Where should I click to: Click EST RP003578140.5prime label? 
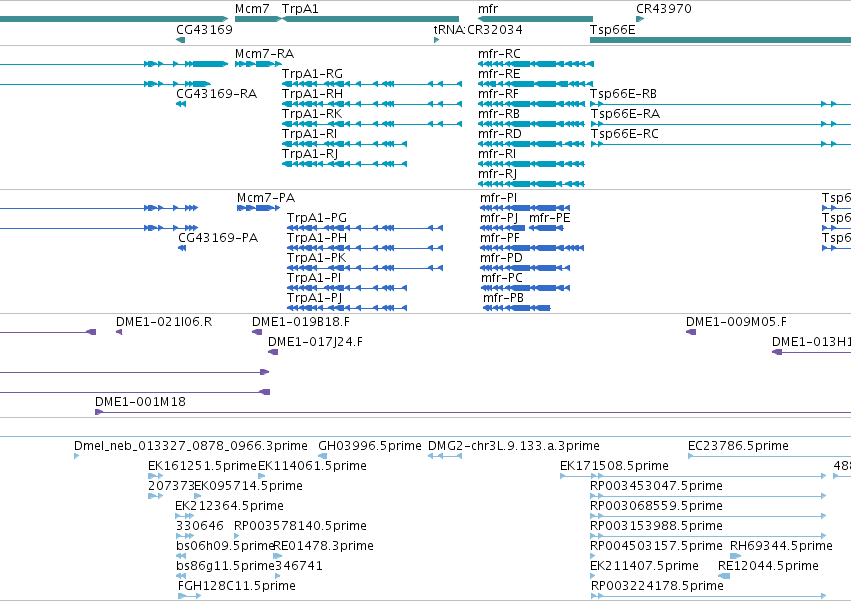(x=301, y=526)
